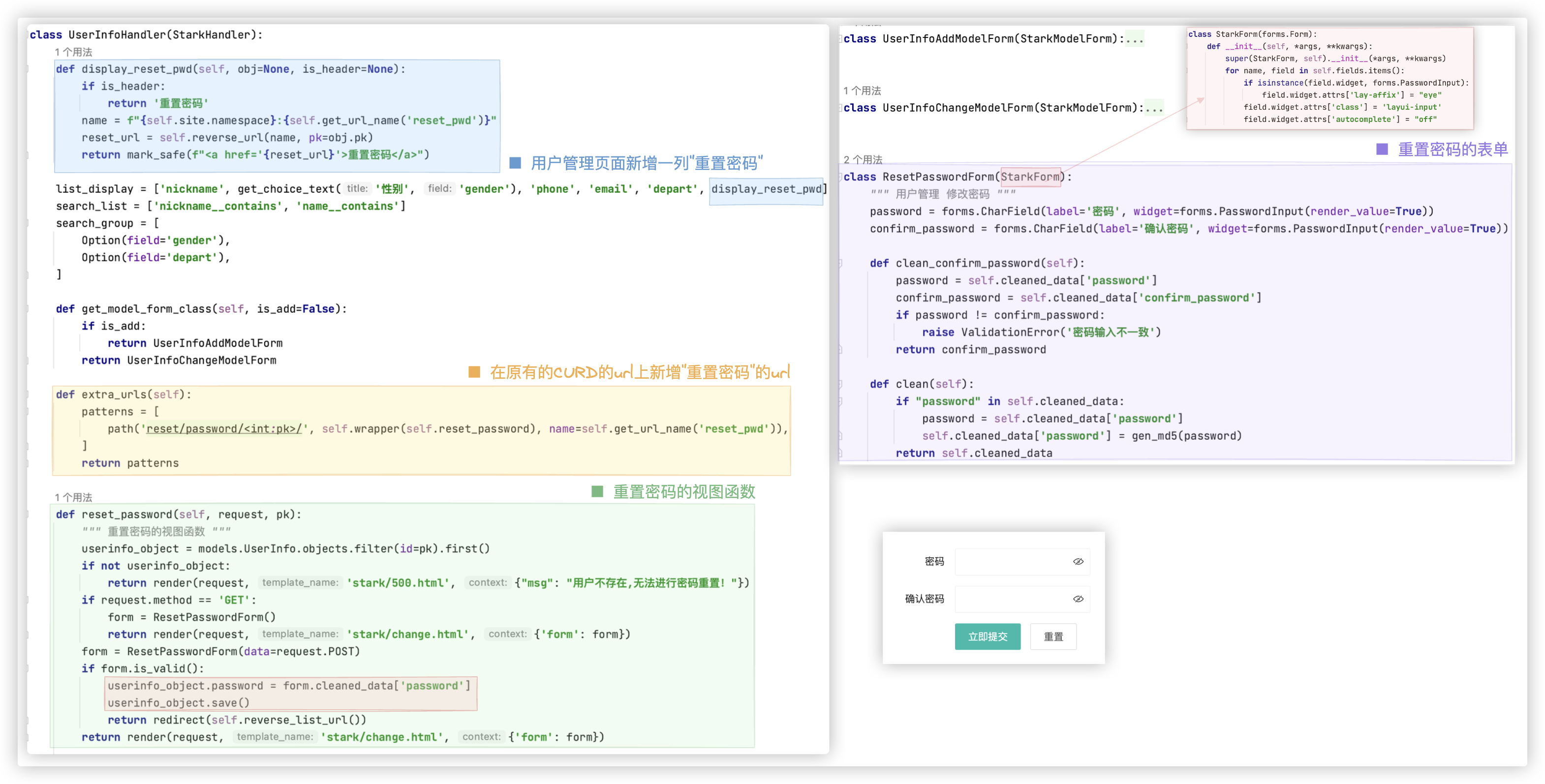Viewport: 1545px width, 784px height.
Task: Focus the 确认密码 input field
Action: pos(1013,599)
